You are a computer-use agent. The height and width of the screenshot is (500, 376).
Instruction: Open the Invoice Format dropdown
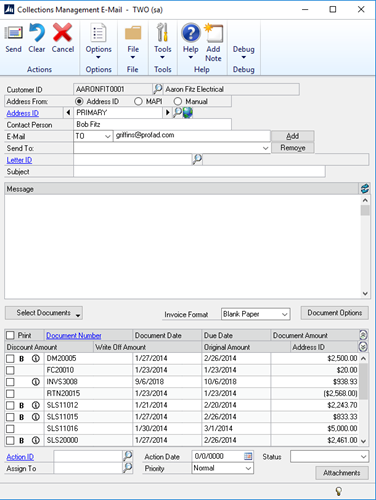click(284, 314)
